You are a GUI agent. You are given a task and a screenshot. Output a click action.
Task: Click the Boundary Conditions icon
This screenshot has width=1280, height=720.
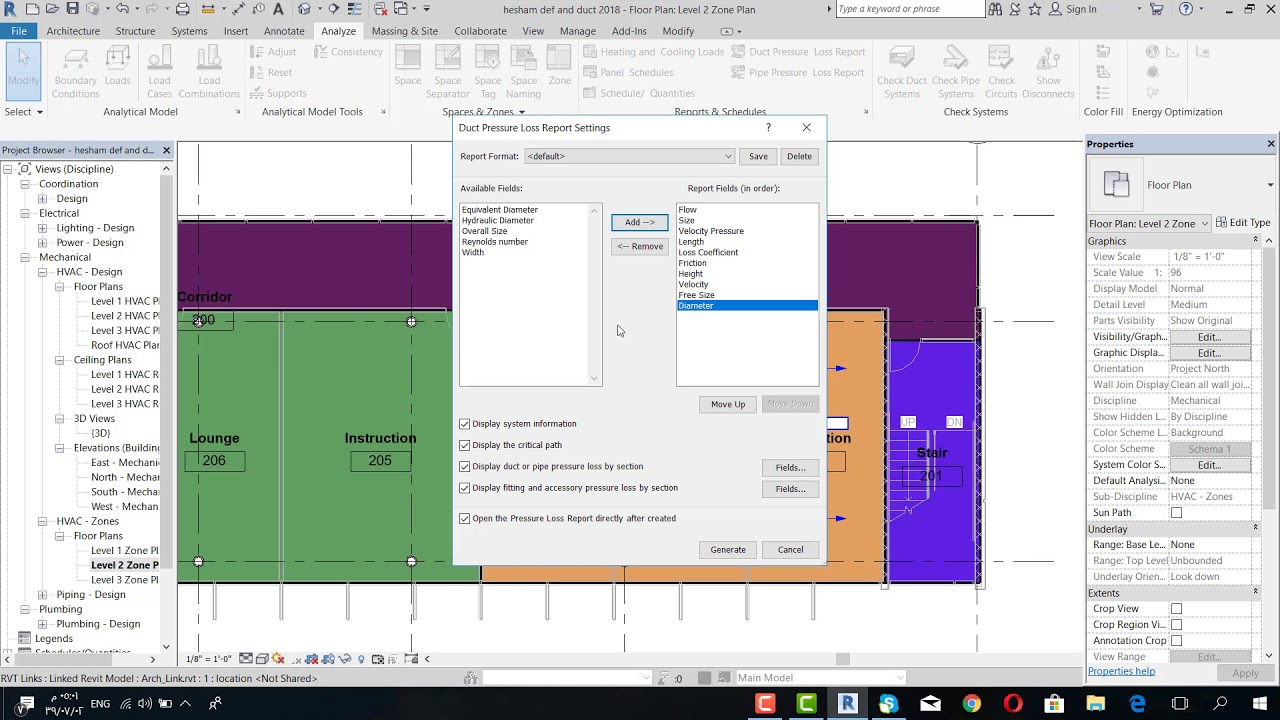pyautogui.click(x=75, y=60)
